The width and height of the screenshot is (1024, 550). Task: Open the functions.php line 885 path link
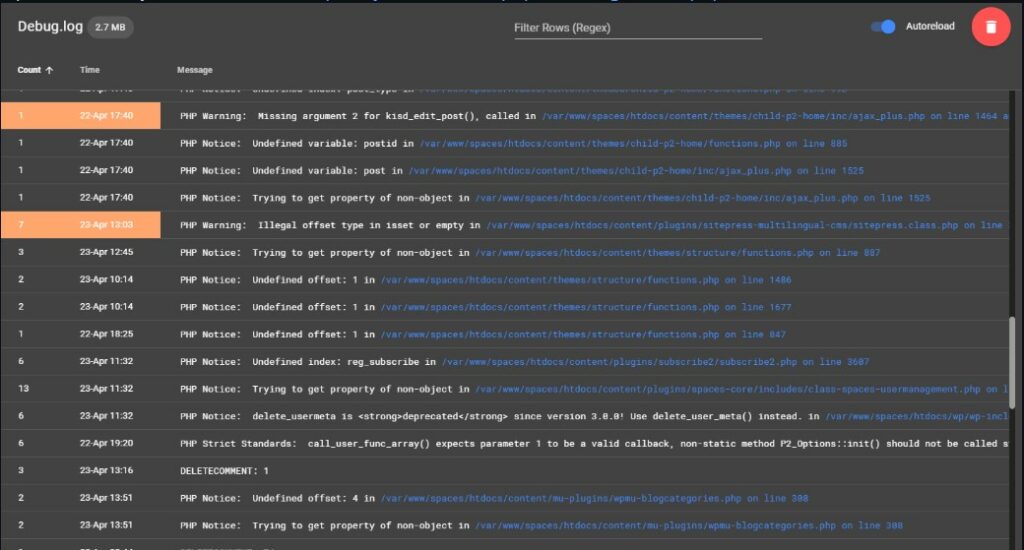(x=633, y=143)
